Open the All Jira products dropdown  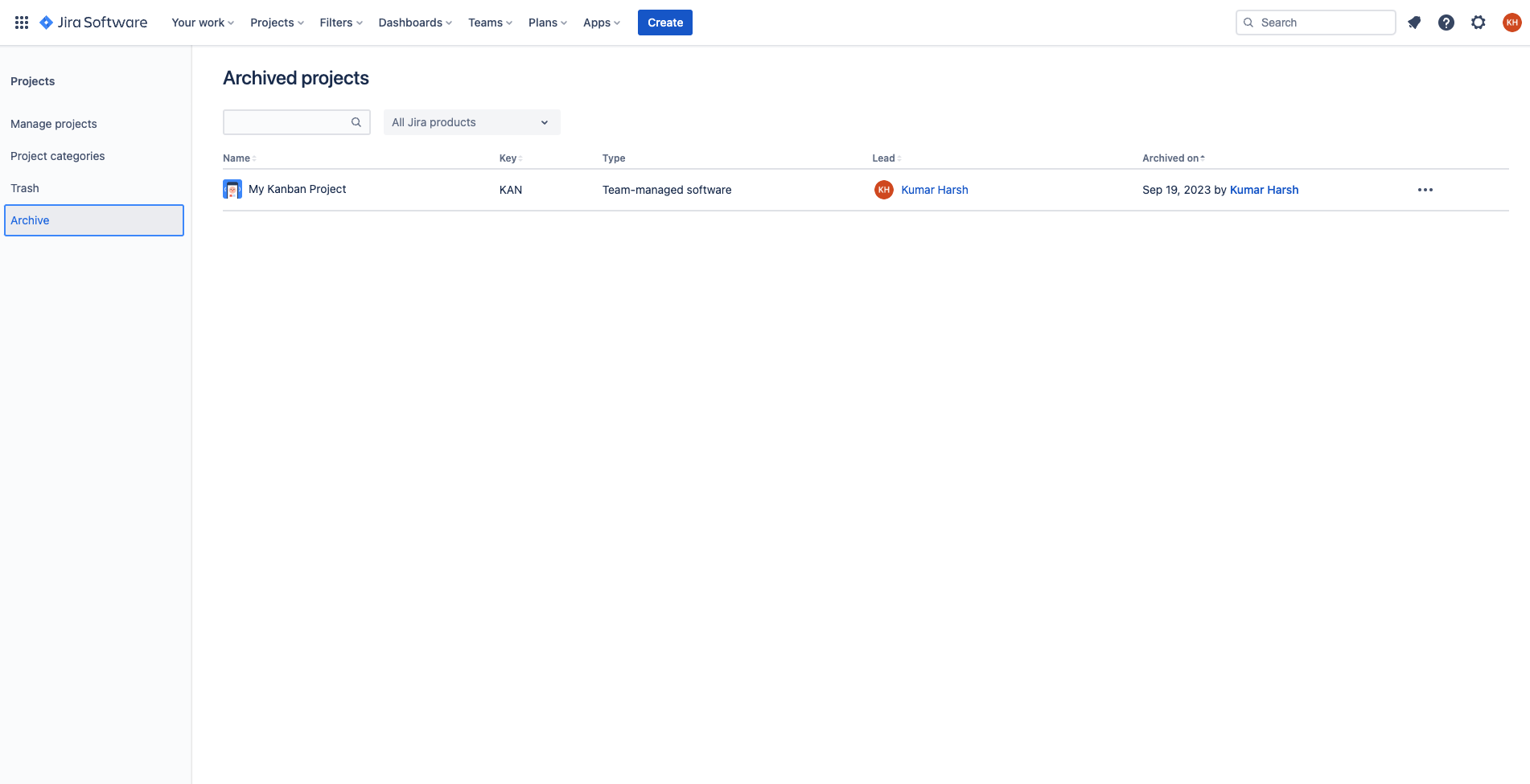coord(471,121)
